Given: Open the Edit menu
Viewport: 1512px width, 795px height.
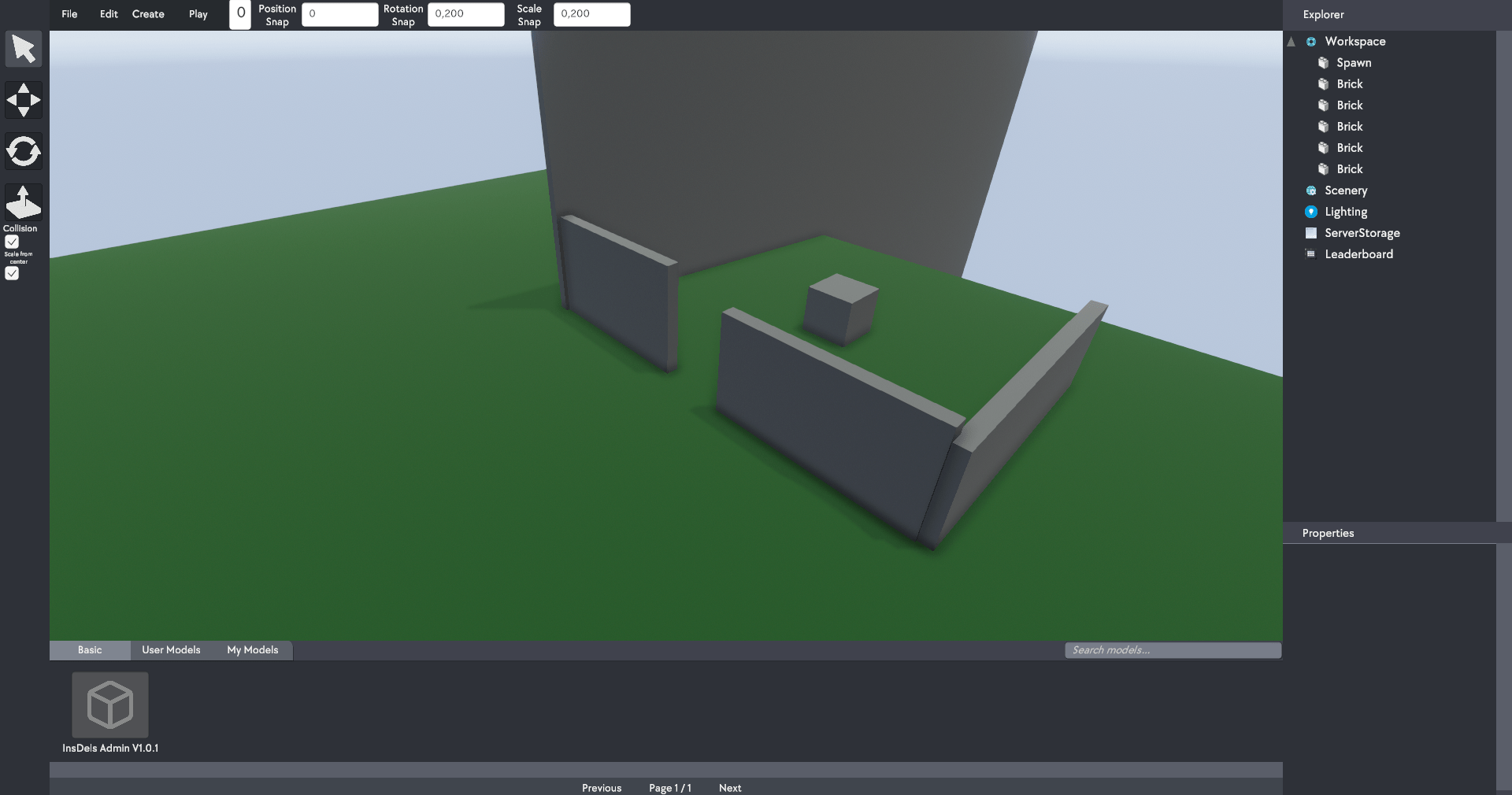Looking at the screenshot, I should tap(109, 14).
